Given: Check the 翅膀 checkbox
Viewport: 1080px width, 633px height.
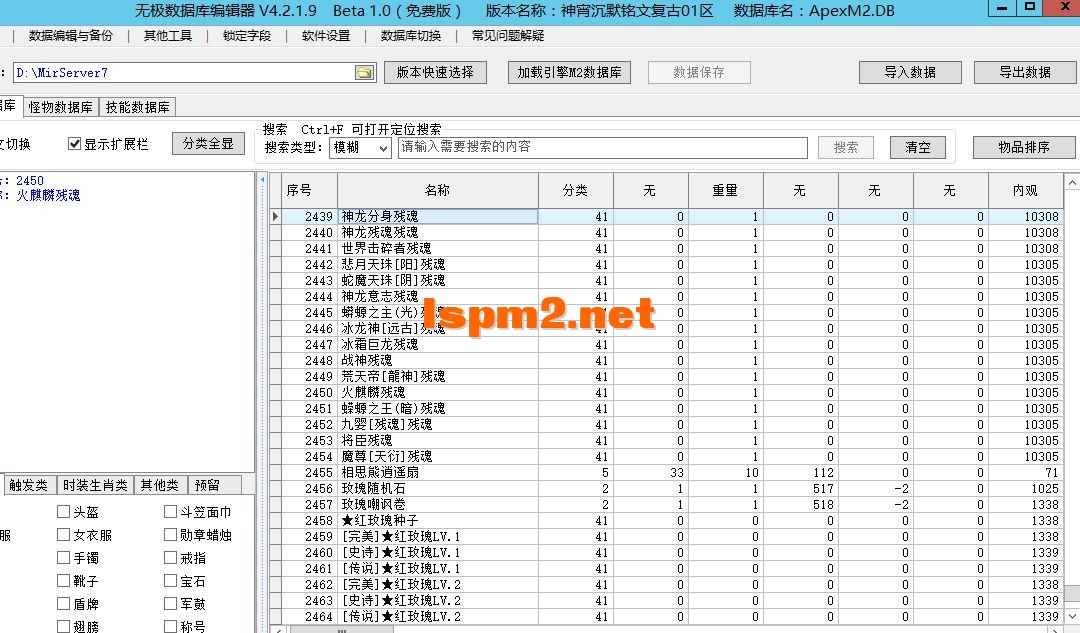Looking at the screenshot, I should point(63,626).
